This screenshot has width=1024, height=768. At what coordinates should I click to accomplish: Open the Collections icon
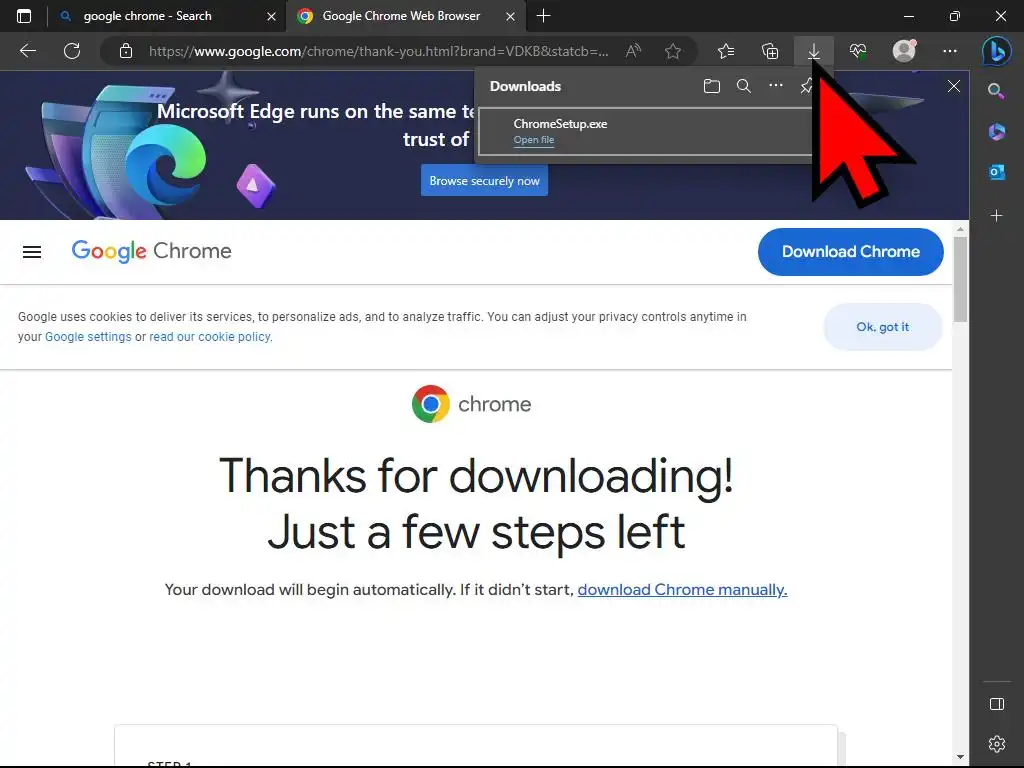coord(770,51)
